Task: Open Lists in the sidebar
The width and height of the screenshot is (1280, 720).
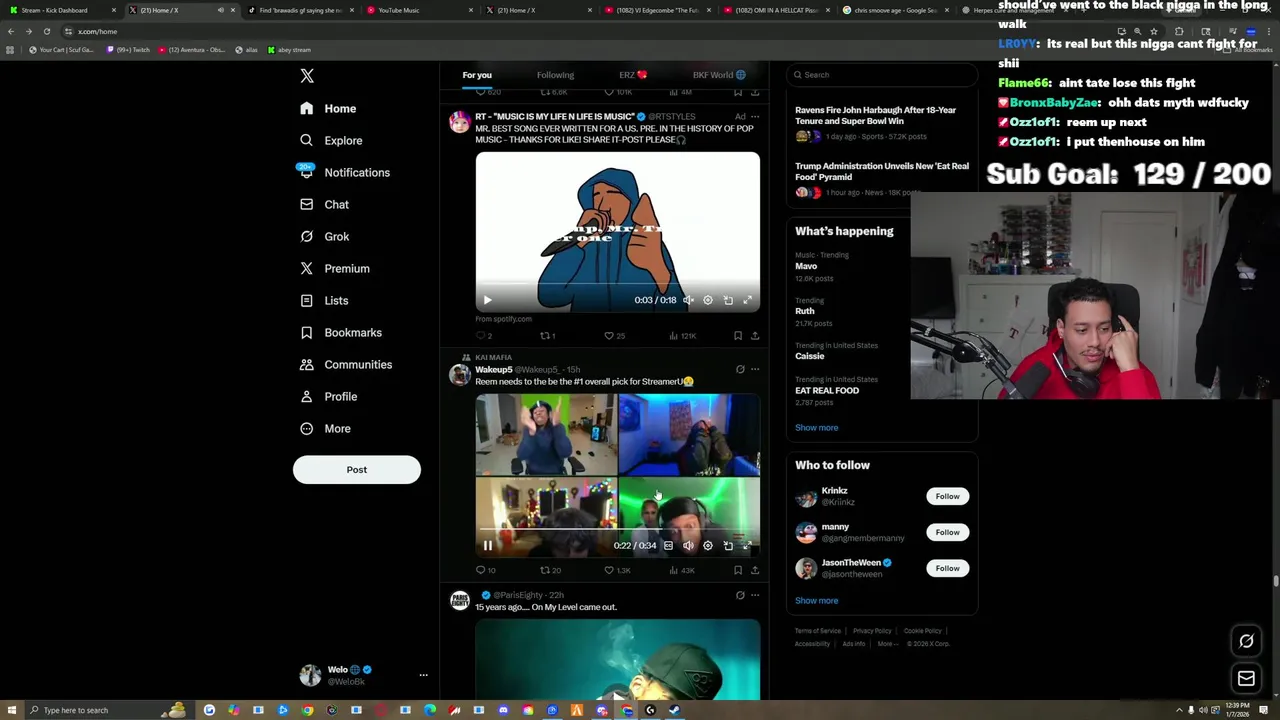Action: [324, 300]
